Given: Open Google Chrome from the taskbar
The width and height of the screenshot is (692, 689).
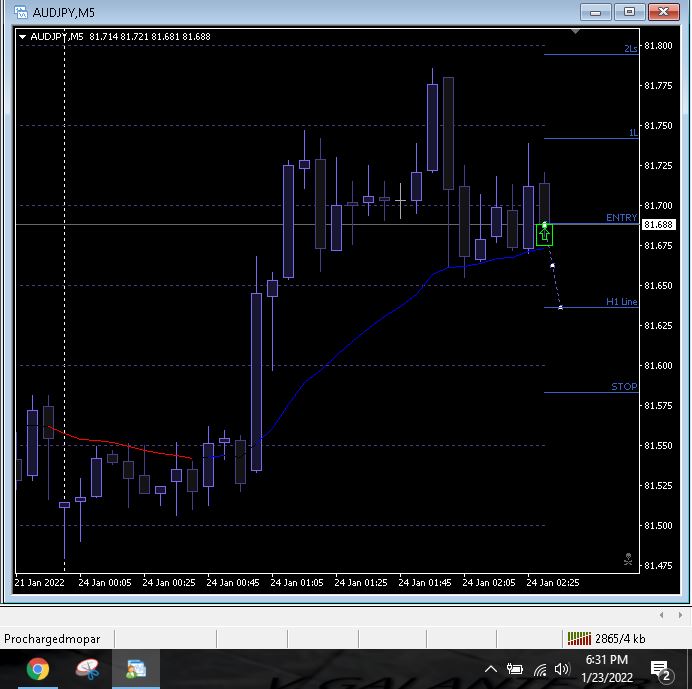Looking at the screenshot, I should [x=38, y=669].
